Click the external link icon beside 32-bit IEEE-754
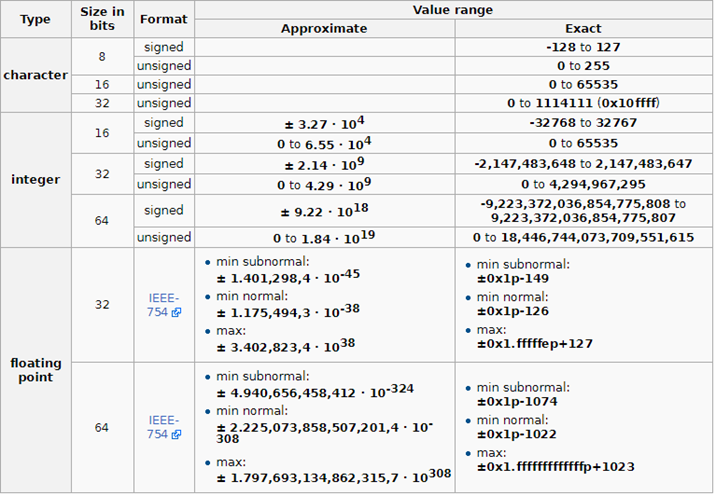The image size is (716, 496). point(176,312)
